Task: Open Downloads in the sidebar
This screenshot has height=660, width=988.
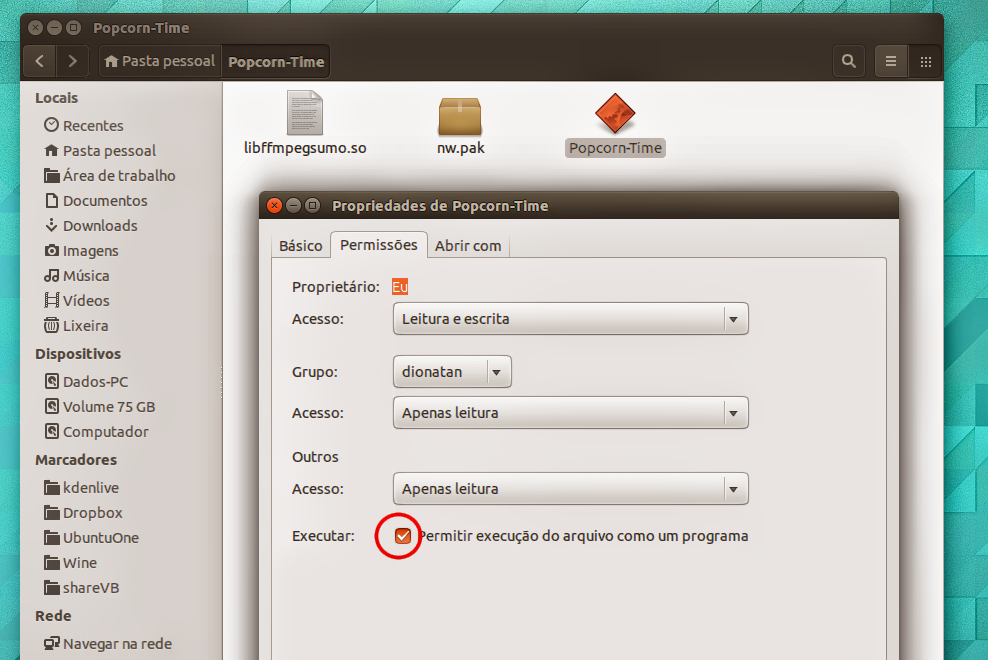Action: point(91,226)
